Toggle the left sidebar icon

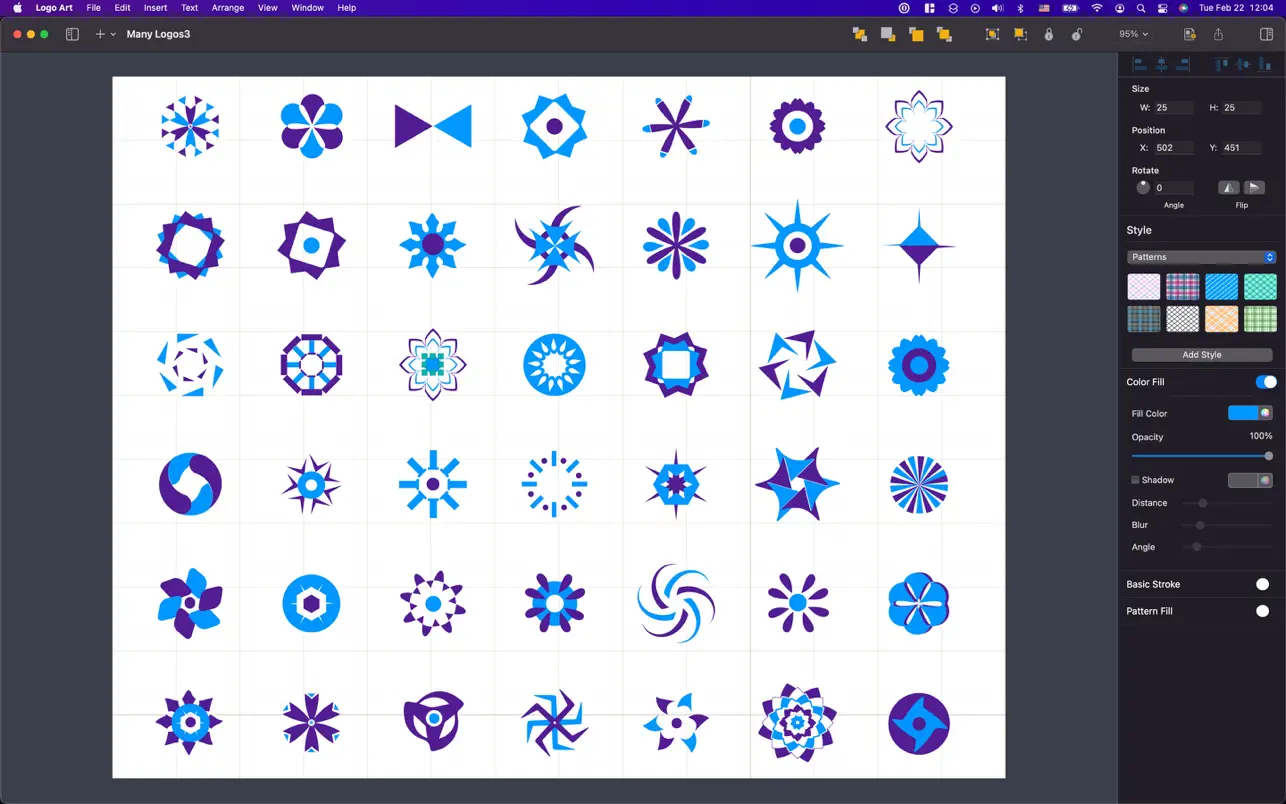tap(72, 34)
